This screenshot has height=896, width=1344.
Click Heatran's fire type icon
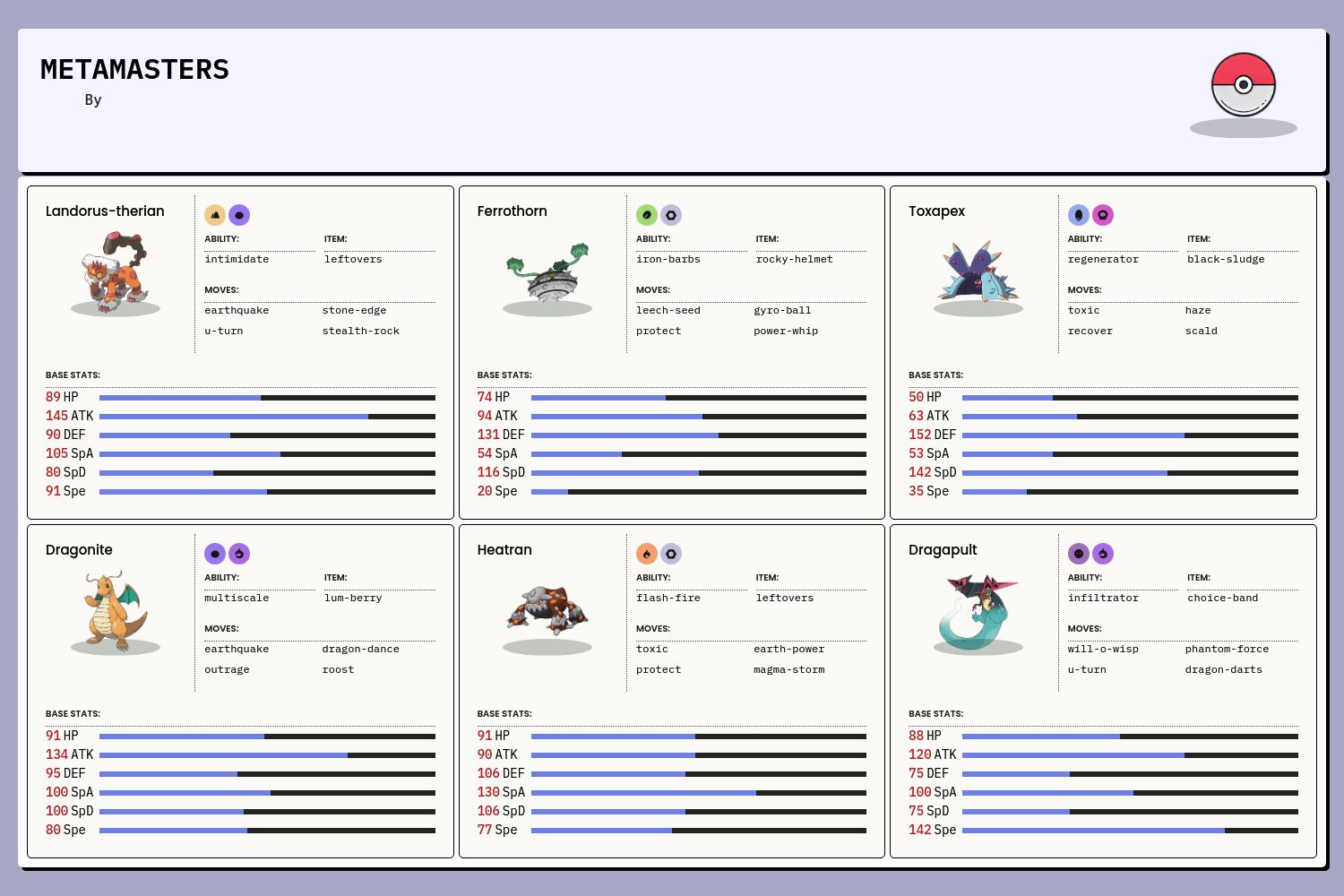click(647, 554)
